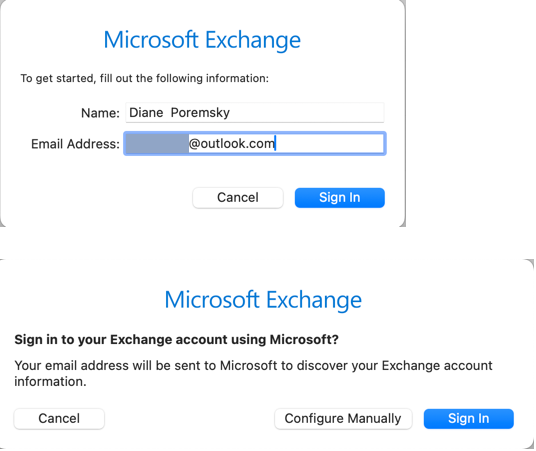The image size is (536, 451).
Task: Cancel the top Exchange account setup dialog
Action: point(238,198)
